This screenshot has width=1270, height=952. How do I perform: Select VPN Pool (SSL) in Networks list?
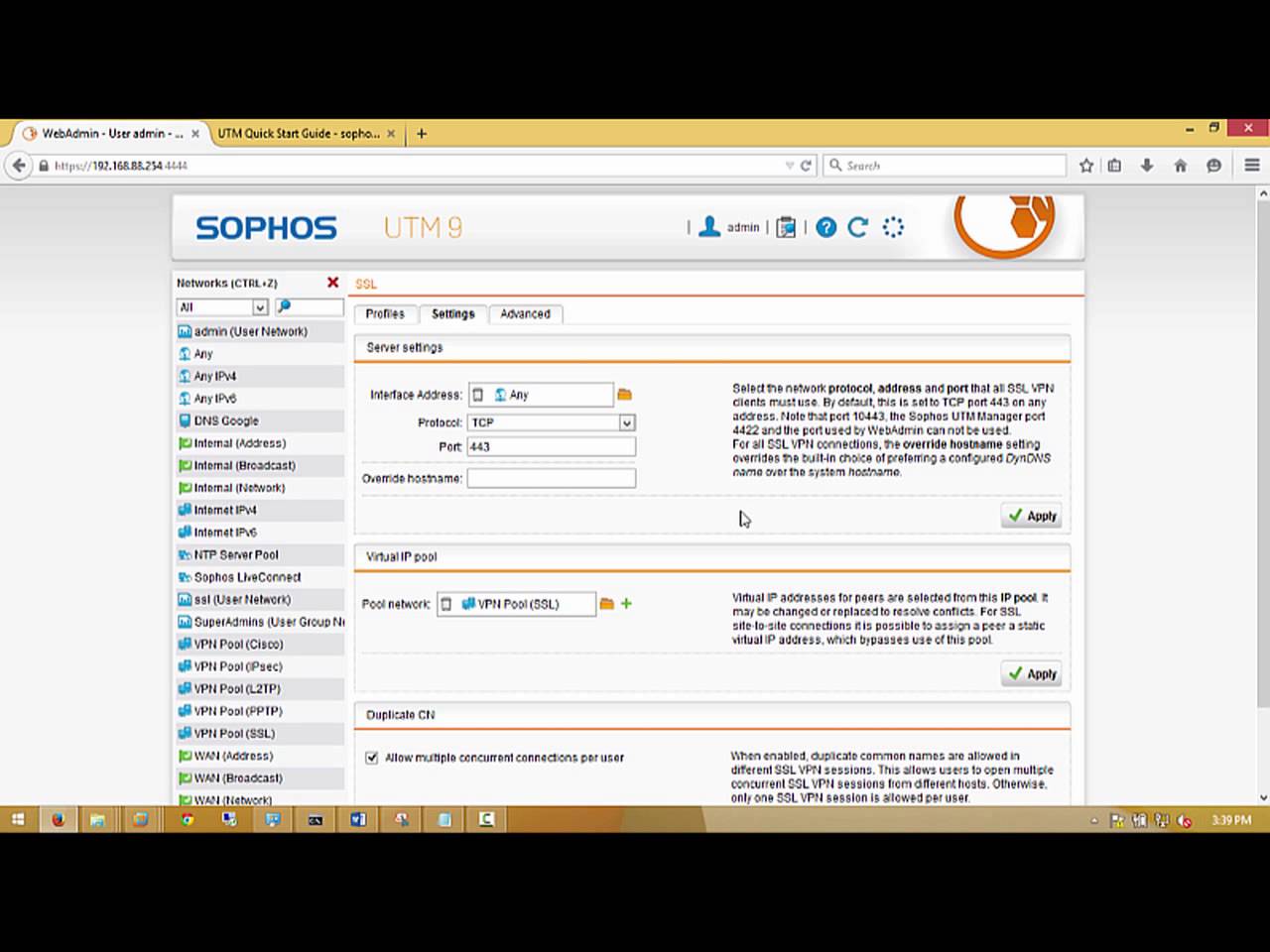click(x=260, y=733)
